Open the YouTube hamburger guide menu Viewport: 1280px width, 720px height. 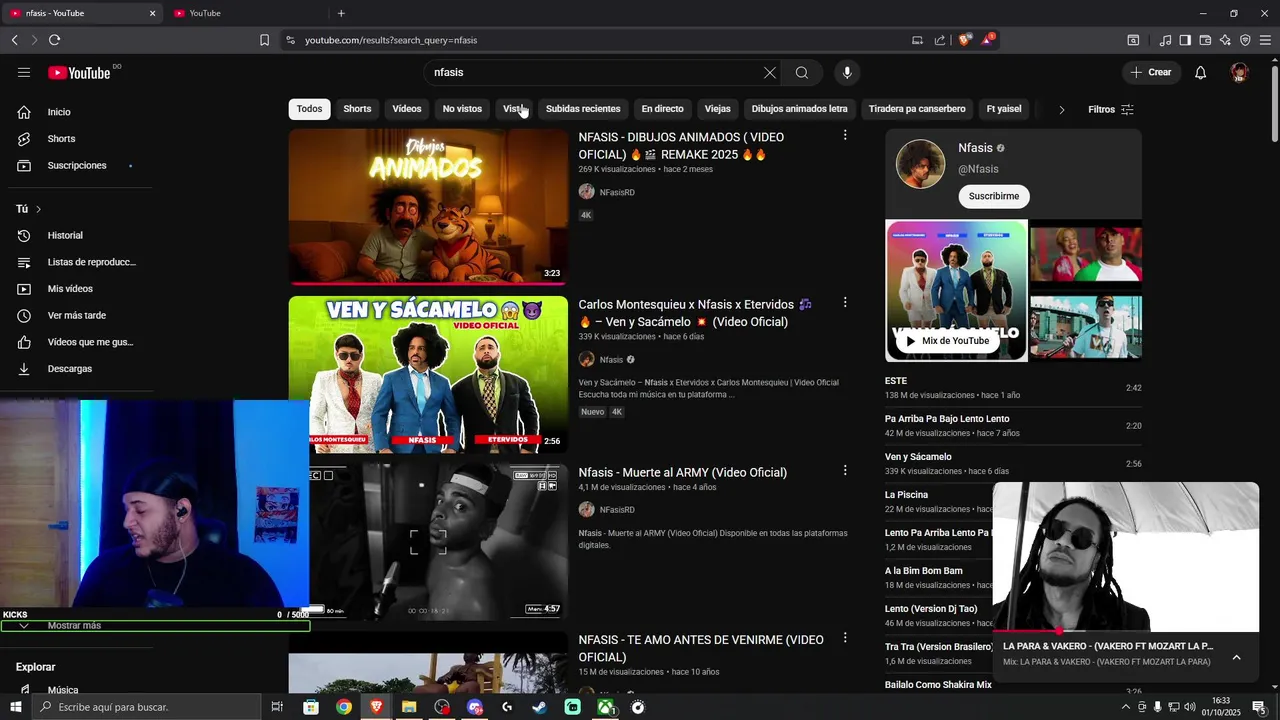tap(24, 72)
